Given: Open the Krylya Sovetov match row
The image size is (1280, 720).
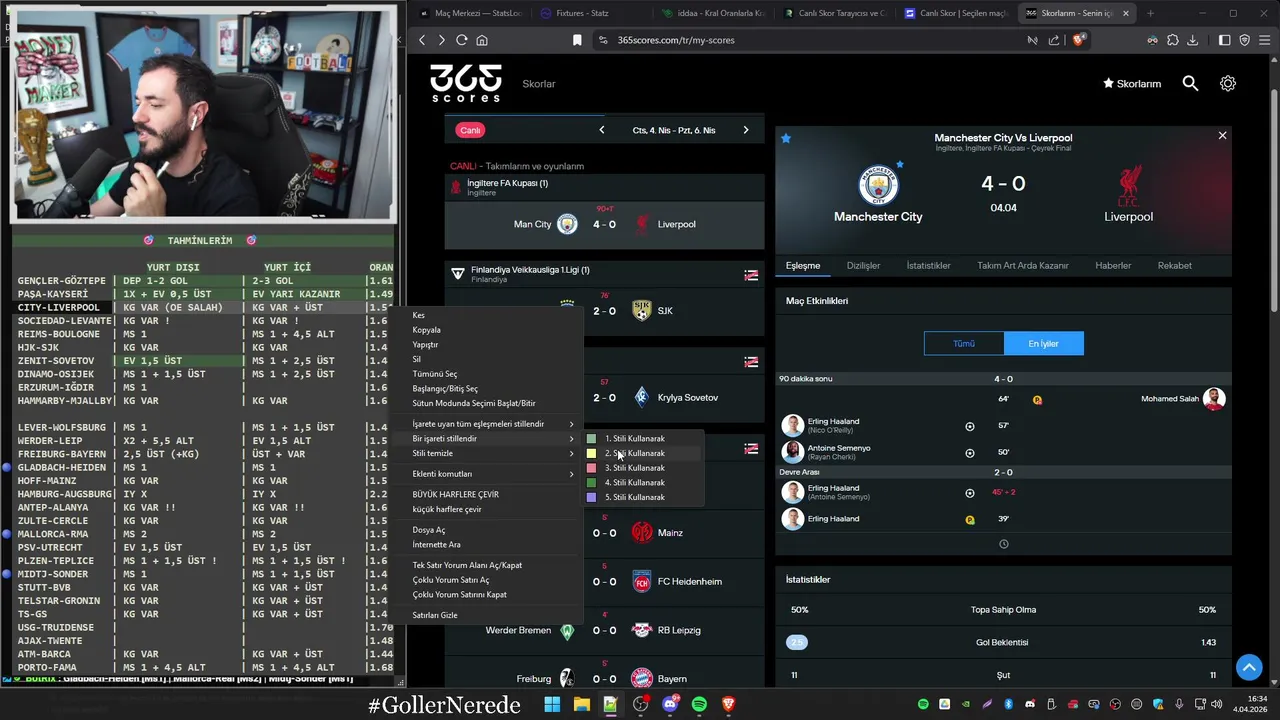Looking at the screenshot, I should click(604, 397).
